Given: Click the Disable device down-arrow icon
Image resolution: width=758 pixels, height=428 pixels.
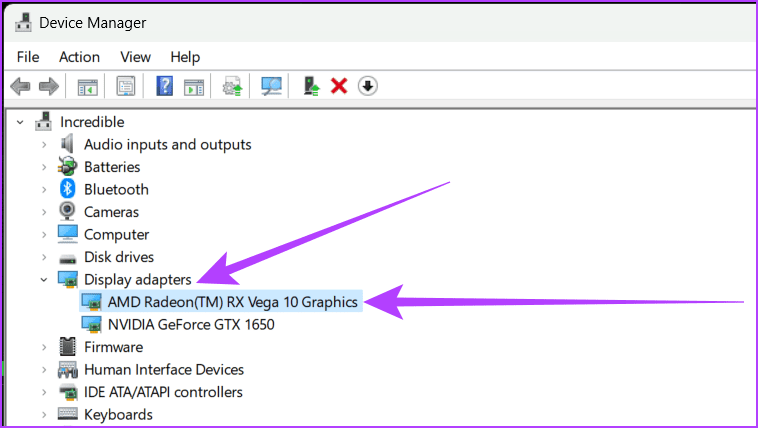Looking at the screenshot, I should coord(368,87).
